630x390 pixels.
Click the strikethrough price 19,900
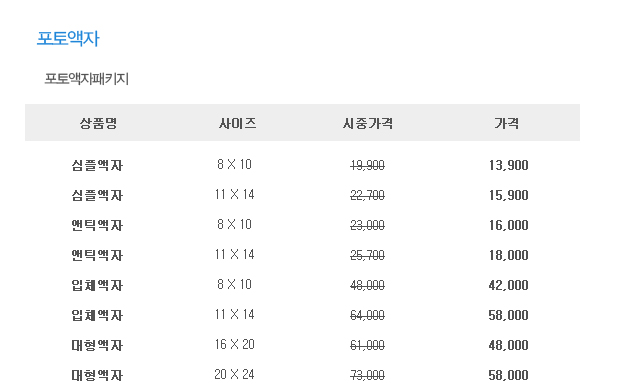pos(367,165)
